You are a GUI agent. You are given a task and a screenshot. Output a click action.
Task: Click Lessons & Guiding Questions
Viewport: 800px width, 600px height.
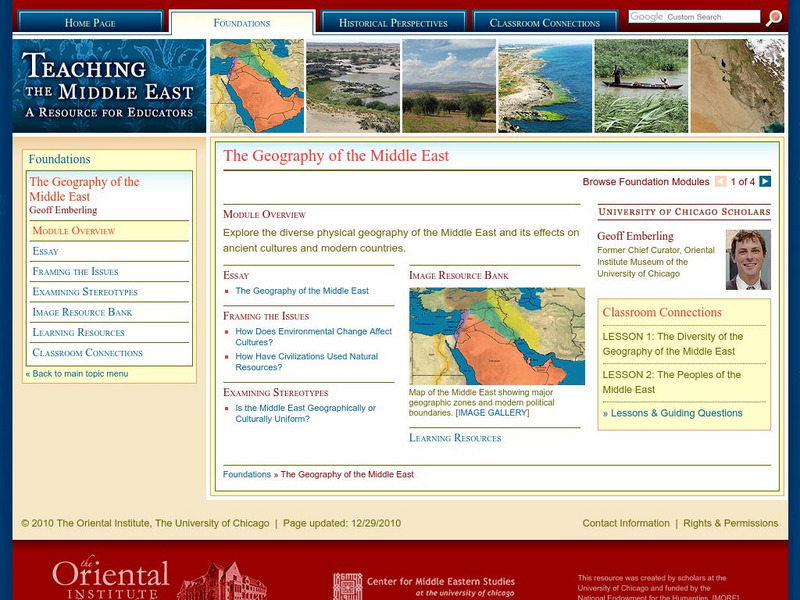click(673, 412)
